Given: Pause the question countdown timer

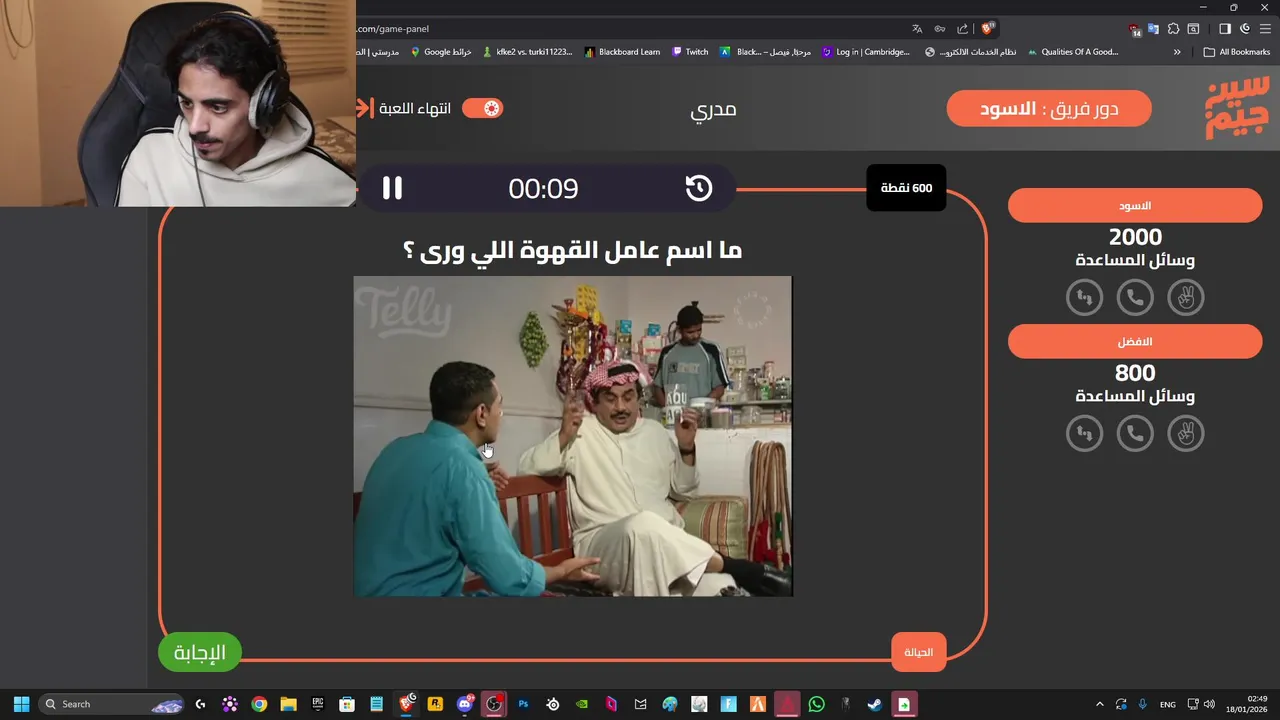Looking at the screenshot, I should pyautogui.click(x=392, y=188).
